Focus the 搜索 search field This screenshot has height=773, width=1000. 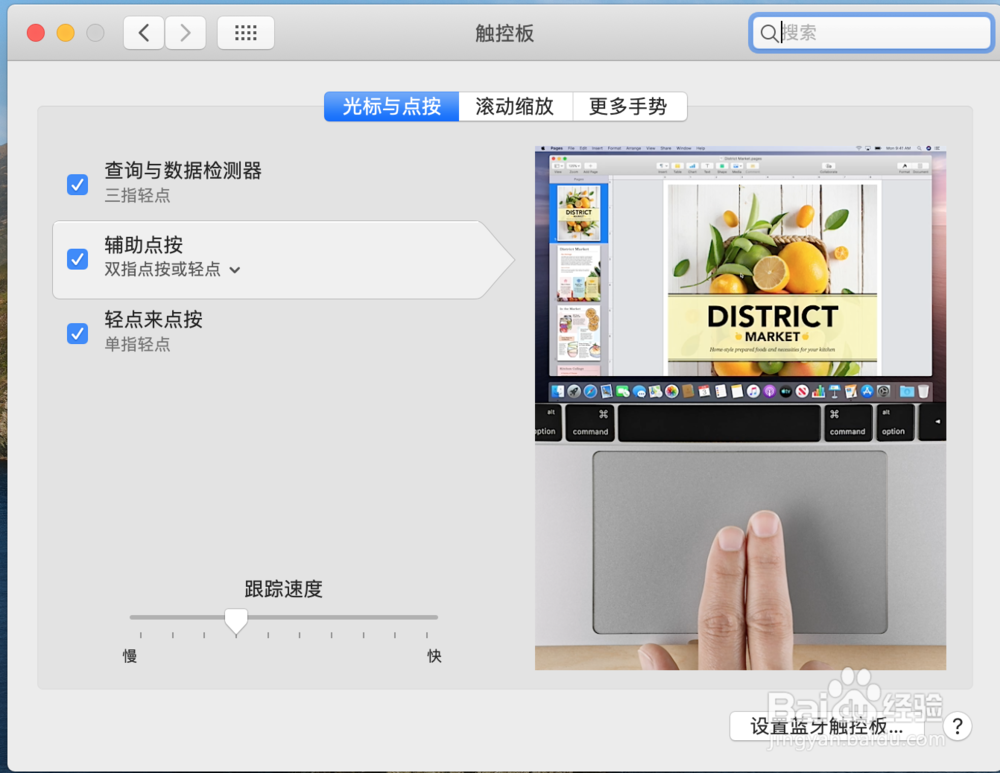tap(871, 33)
